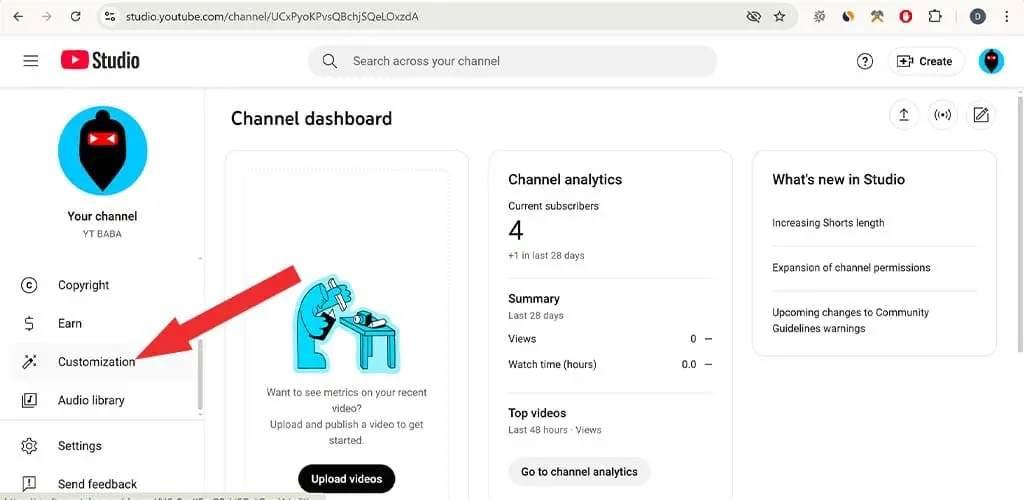This screenshot has width=1024, height=500.
Task: Reload the page in browser
Action: coord(75,17)
